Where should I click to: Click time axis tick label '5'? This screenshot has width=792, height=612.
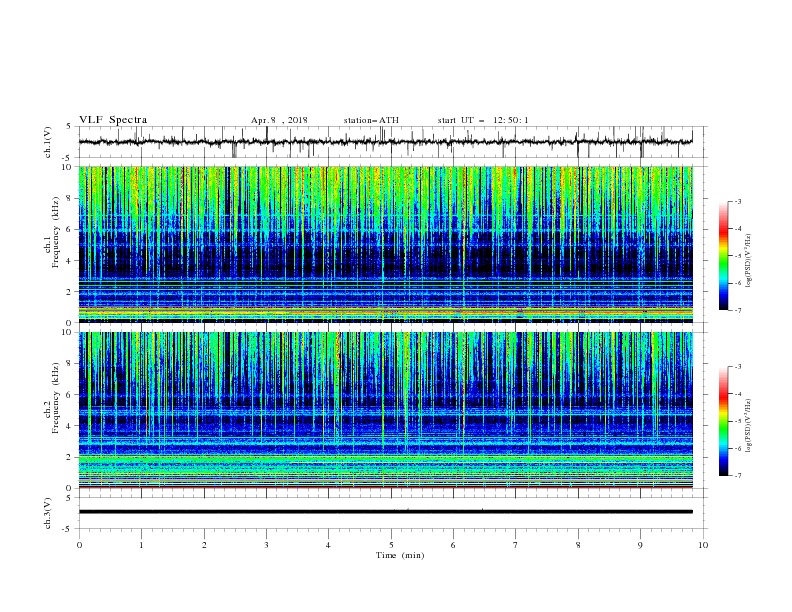[391, 545]
